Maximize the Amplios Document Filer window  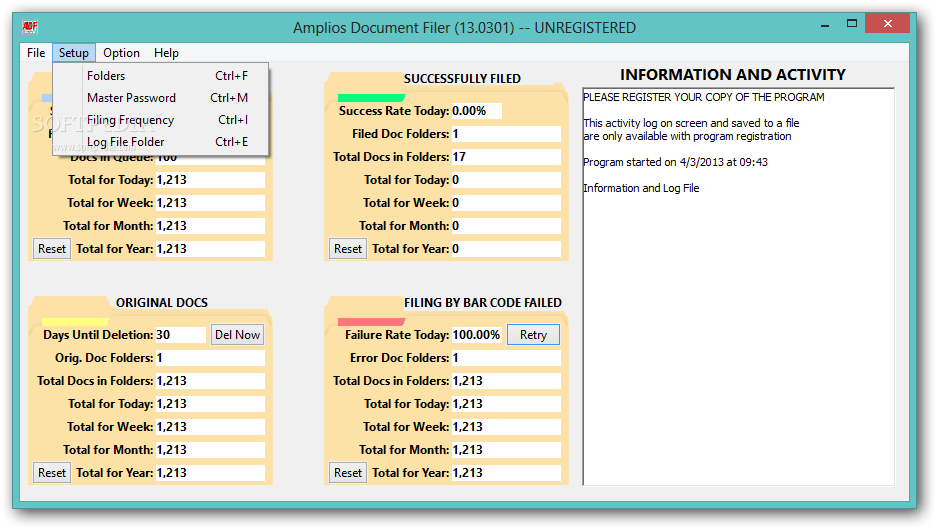click(x=852, y=24)
